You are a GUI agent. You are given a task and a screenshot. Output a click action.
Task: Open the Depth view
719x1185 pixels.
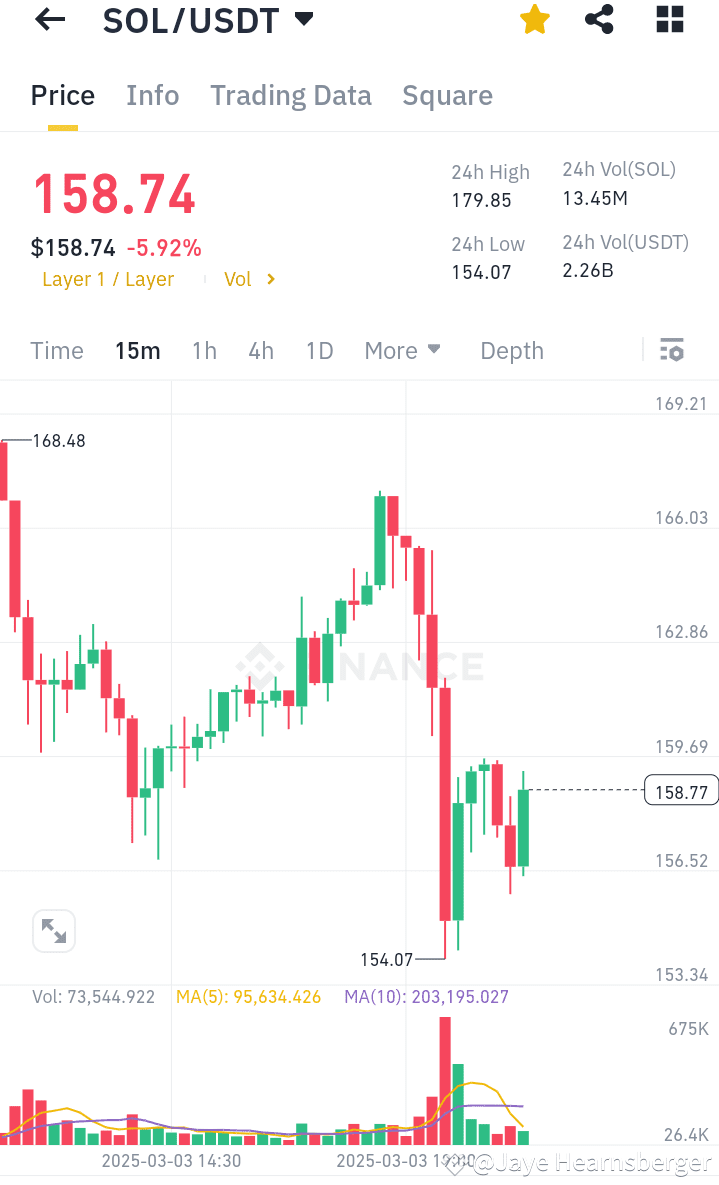pyautogui.click(x=511, y=350)
